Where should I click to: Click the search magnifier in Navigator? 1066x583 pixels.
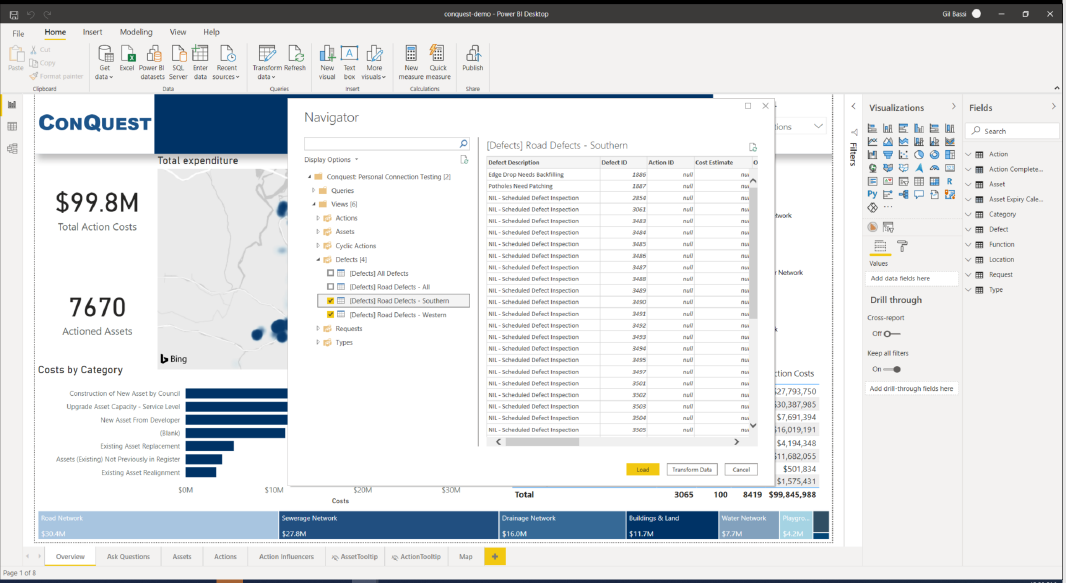pyautogui.click(x=464, y=143)
